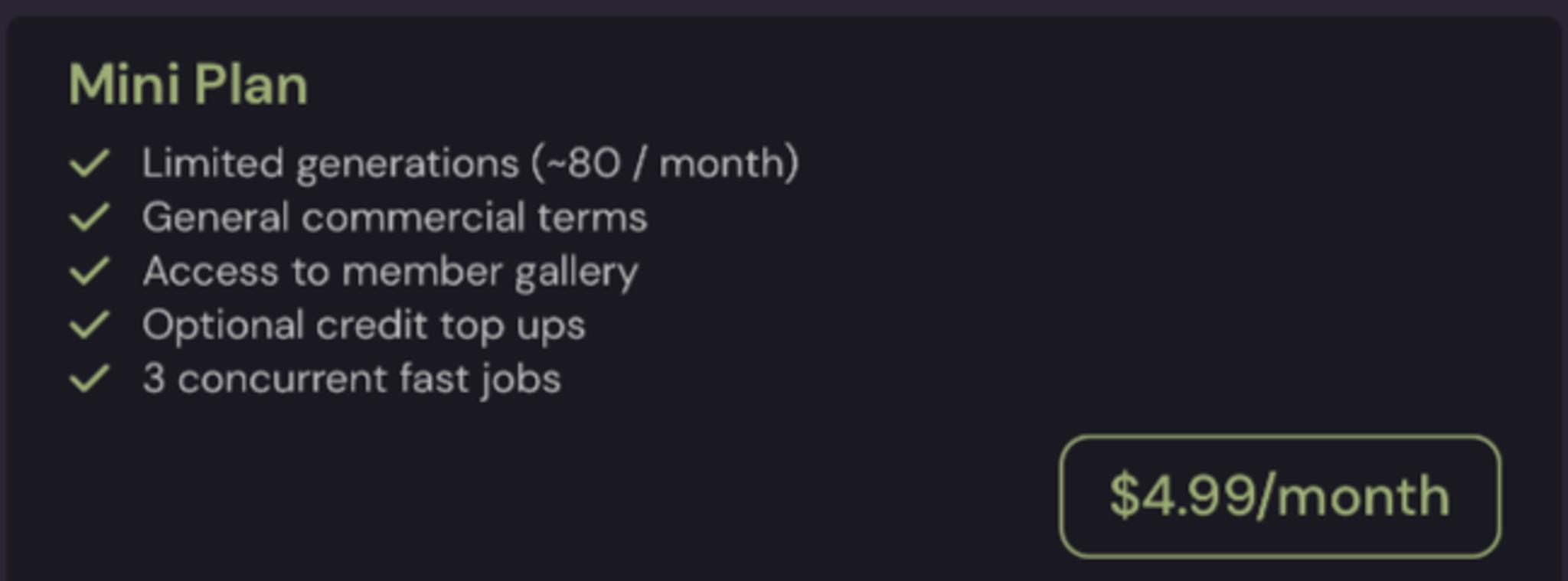Click the 3 concurrent fast jobs text
Image resolution: width=1568 pixels, height=581 pixels.
(x=352, y=380)
